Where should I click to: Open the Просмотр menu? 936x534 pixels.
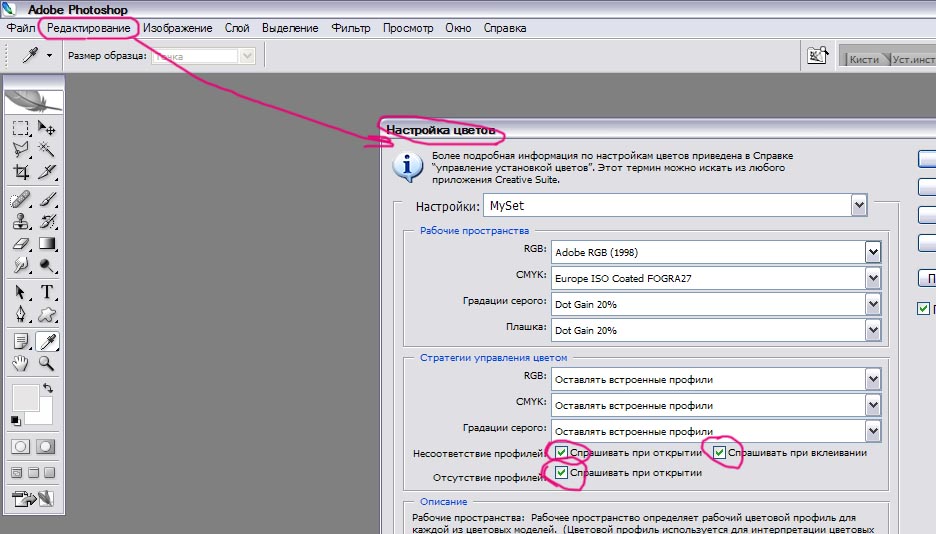[408, 28]
